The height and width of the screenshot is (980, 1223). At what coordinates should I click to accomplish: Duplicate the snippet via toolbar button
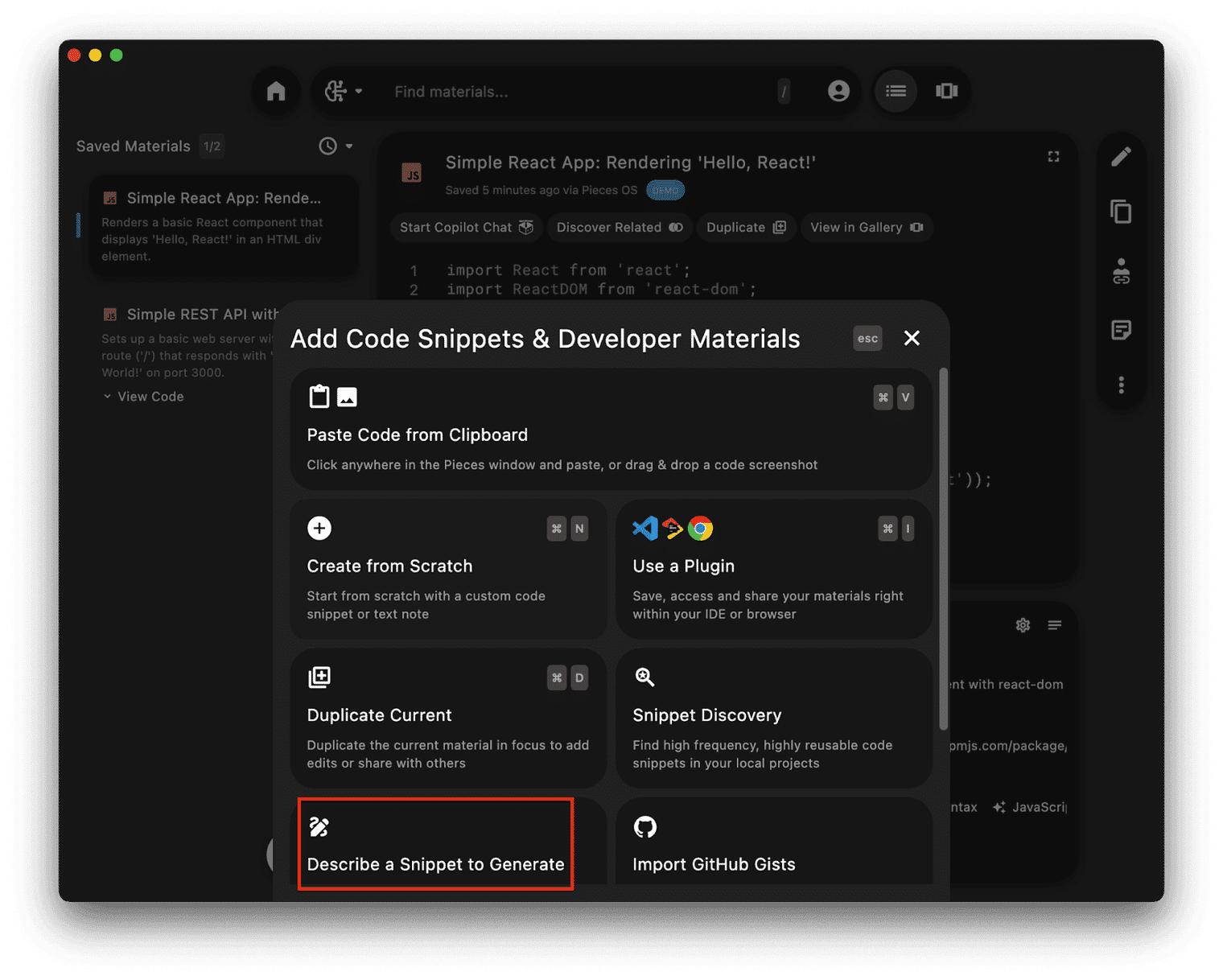coord(746,228)
